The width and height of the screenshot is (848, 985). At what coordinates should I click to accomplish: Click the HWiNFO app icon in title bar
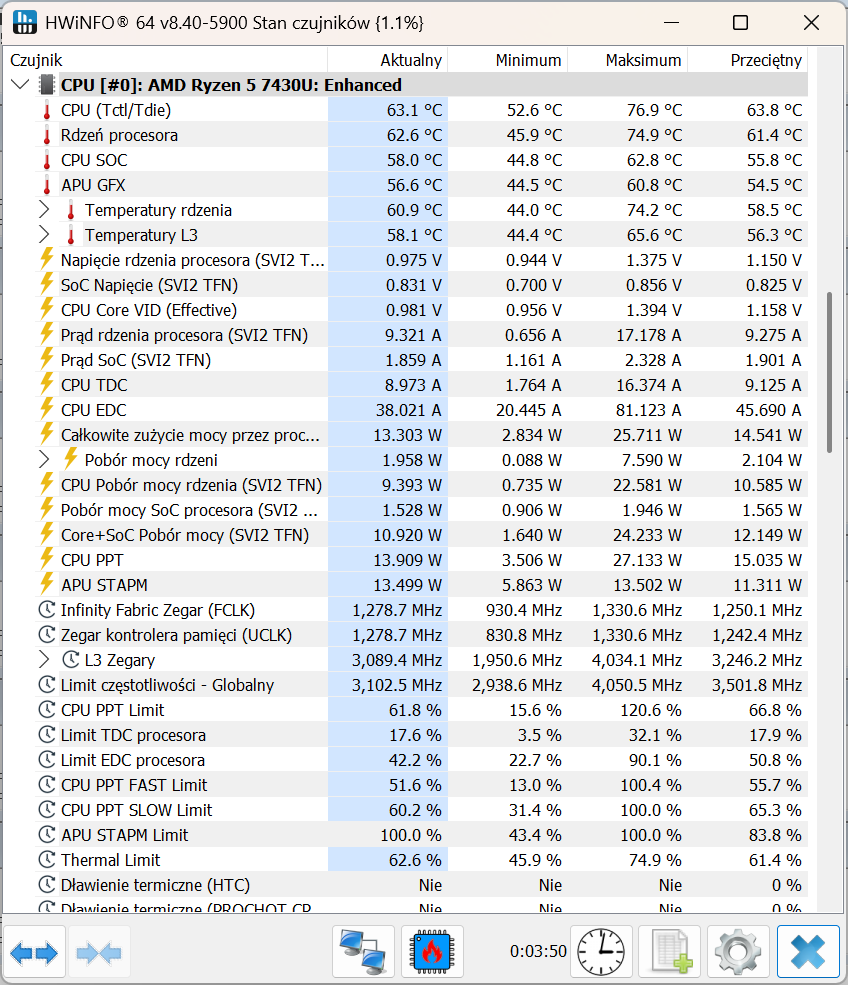pyautogui.click(x=23, y=22)
